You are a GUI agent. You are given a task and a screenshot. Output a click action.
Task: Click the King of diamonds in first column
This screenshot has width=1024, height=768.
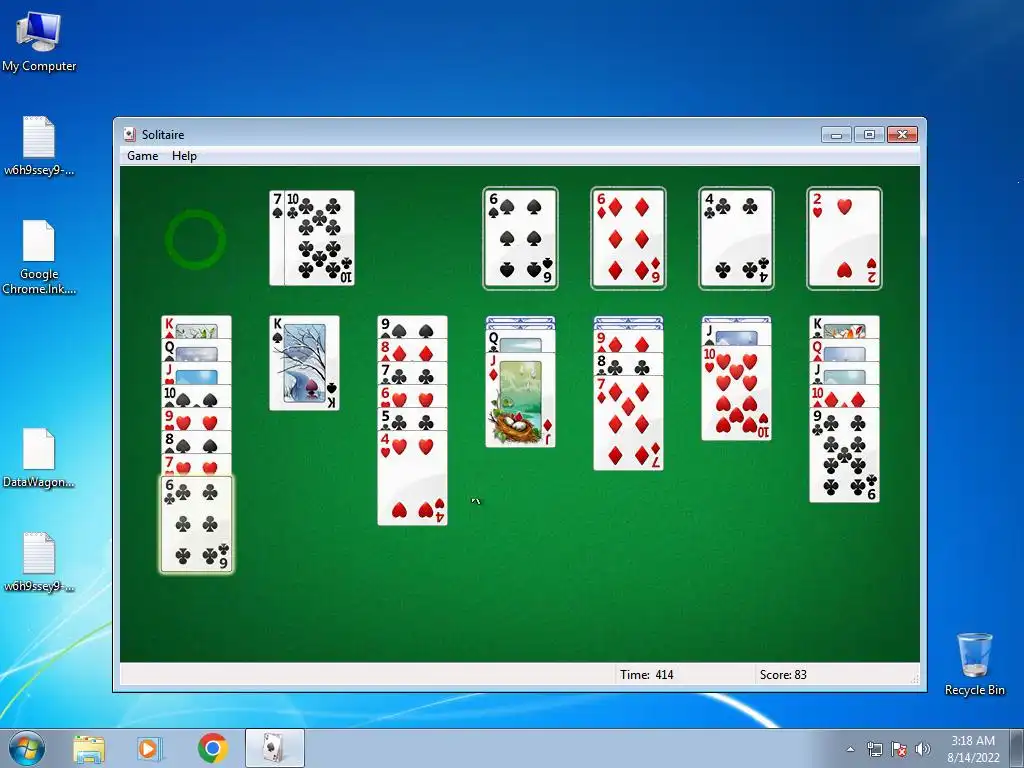pos(197,327)
